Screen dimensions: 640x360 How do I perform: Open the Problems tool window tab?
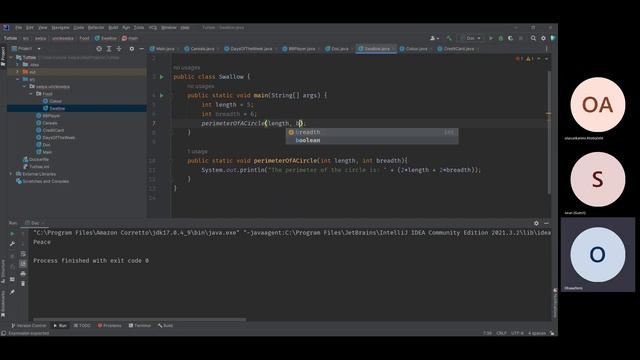tap(110, 326)
